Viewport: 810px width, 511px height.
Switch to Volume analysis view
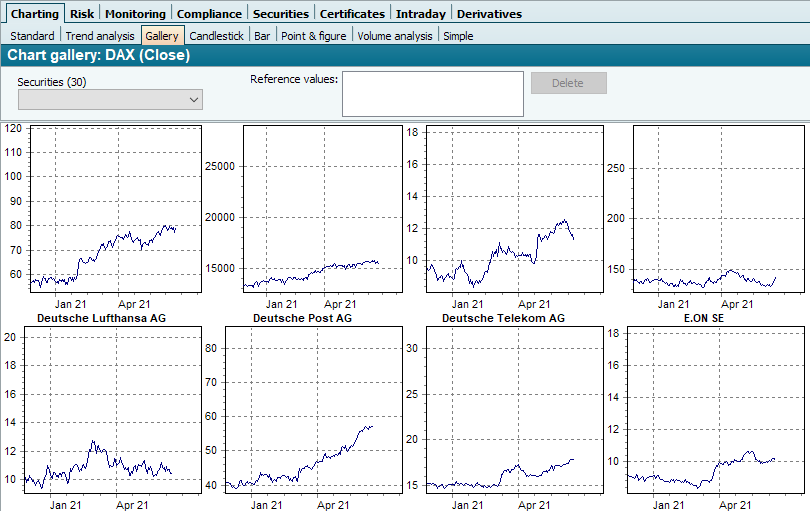pyautogui.click(x=395, y=36)
